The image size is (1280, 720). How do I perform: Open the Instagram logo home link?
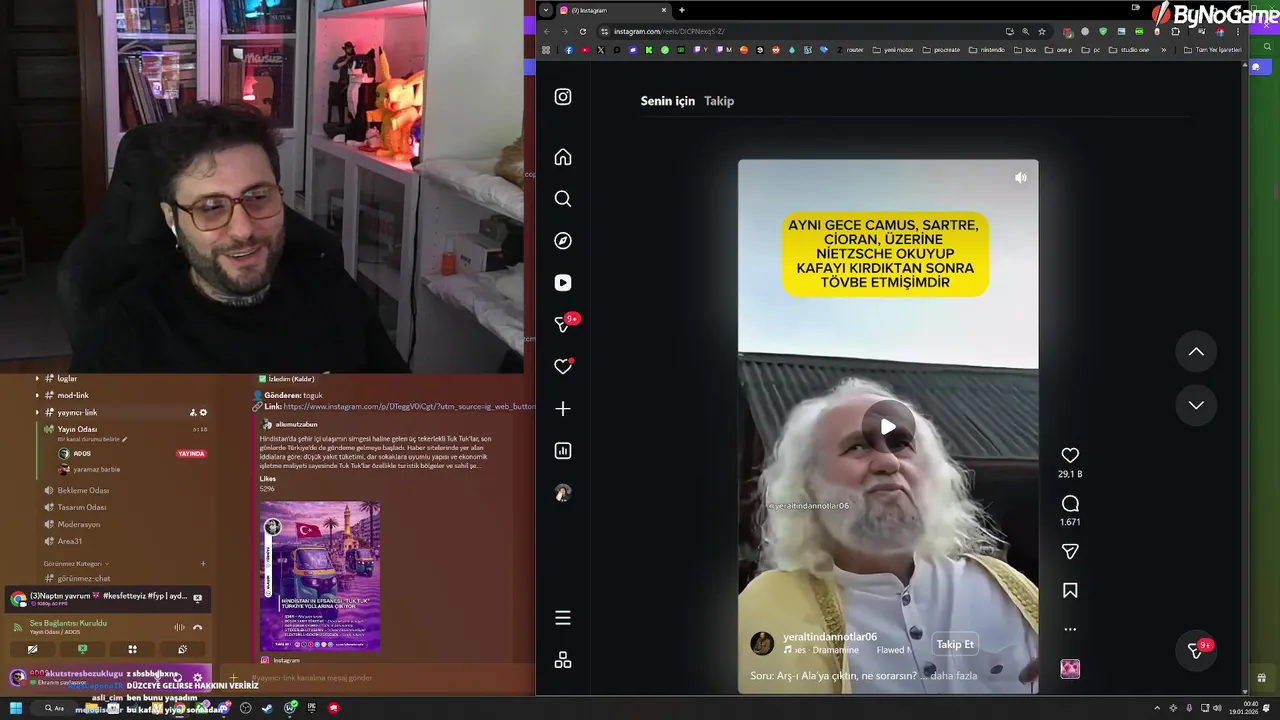563,97
